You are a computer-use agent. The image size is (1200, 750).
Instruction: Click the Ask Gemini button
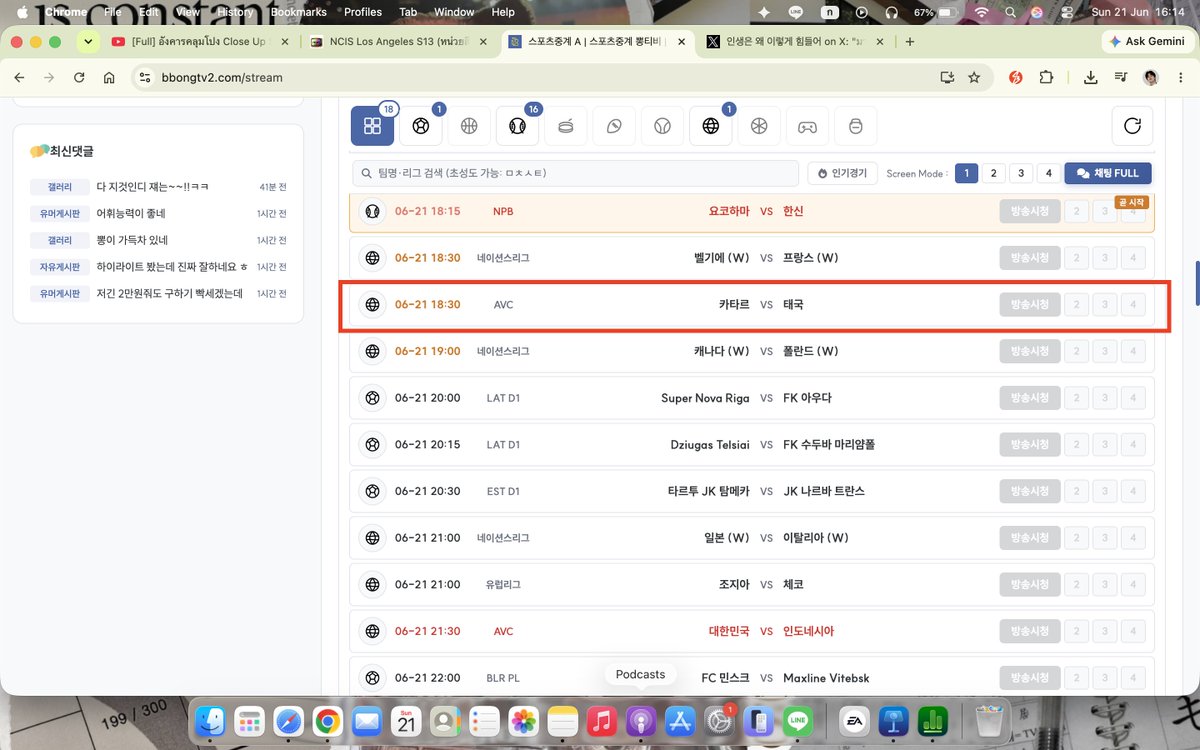pyautogui.click(x=1146, y=42)
